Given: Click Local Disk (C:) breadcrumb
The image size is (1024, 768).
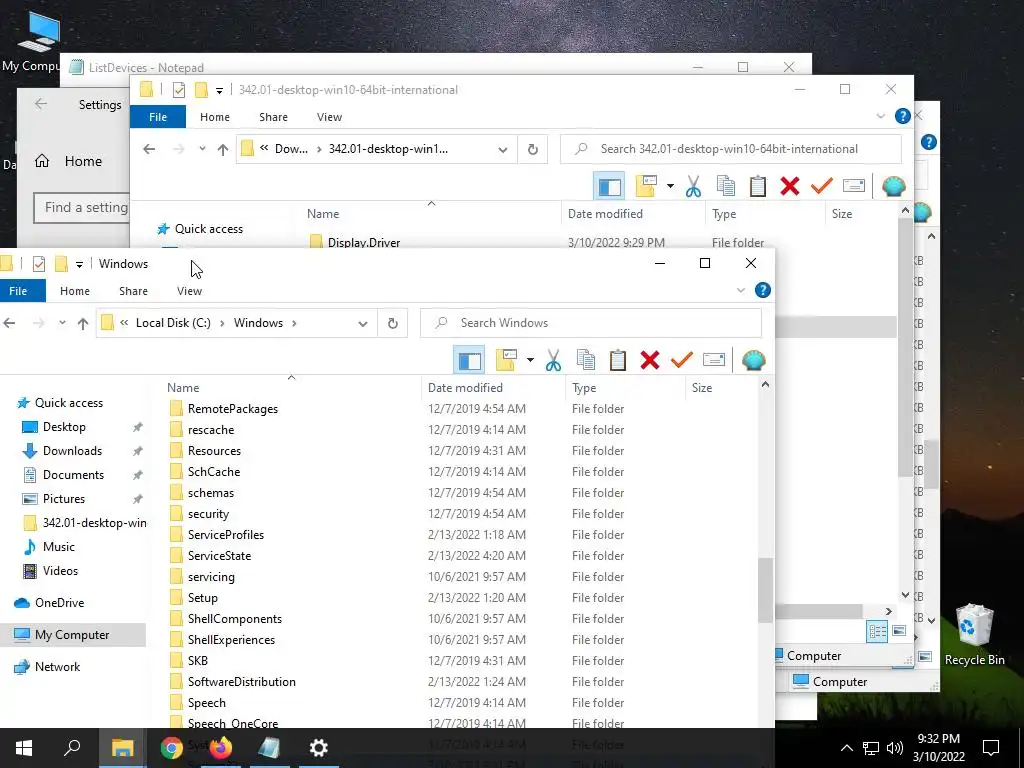Looking at the screenshot, I should [x=173, y=323].
